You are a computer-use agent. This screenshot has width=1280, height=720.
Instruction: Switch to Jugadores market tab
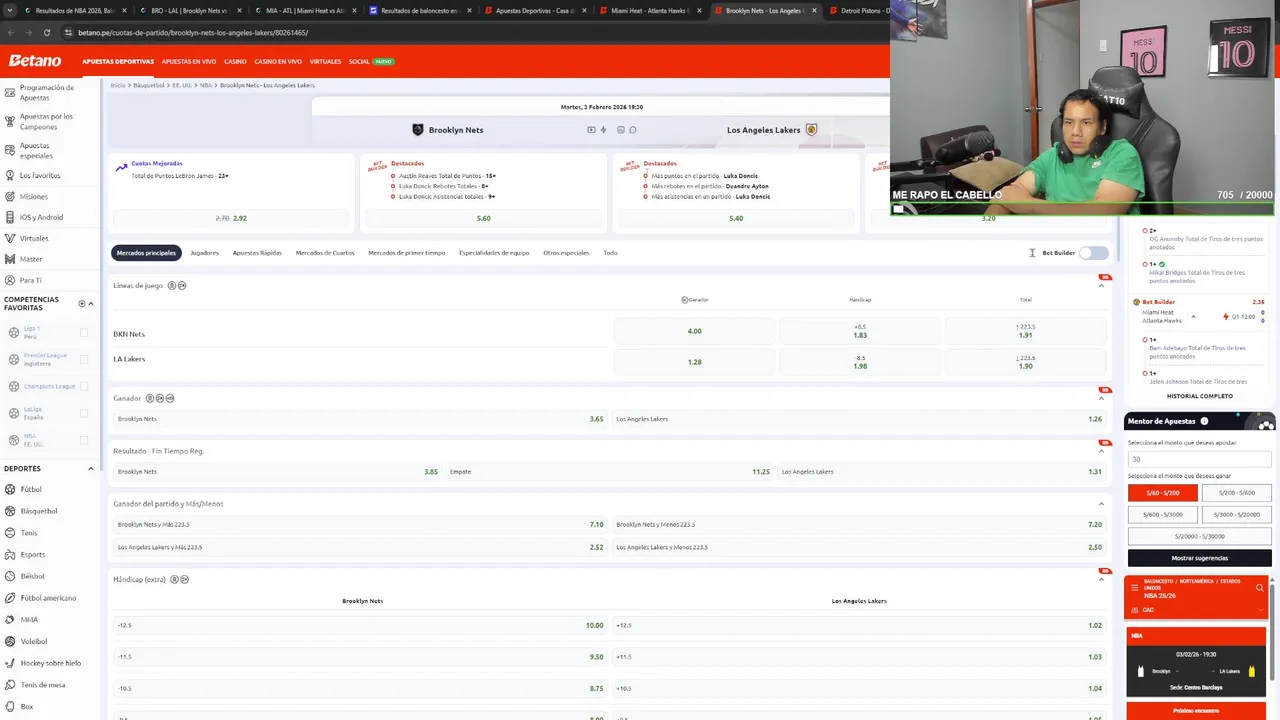(205, 253)
